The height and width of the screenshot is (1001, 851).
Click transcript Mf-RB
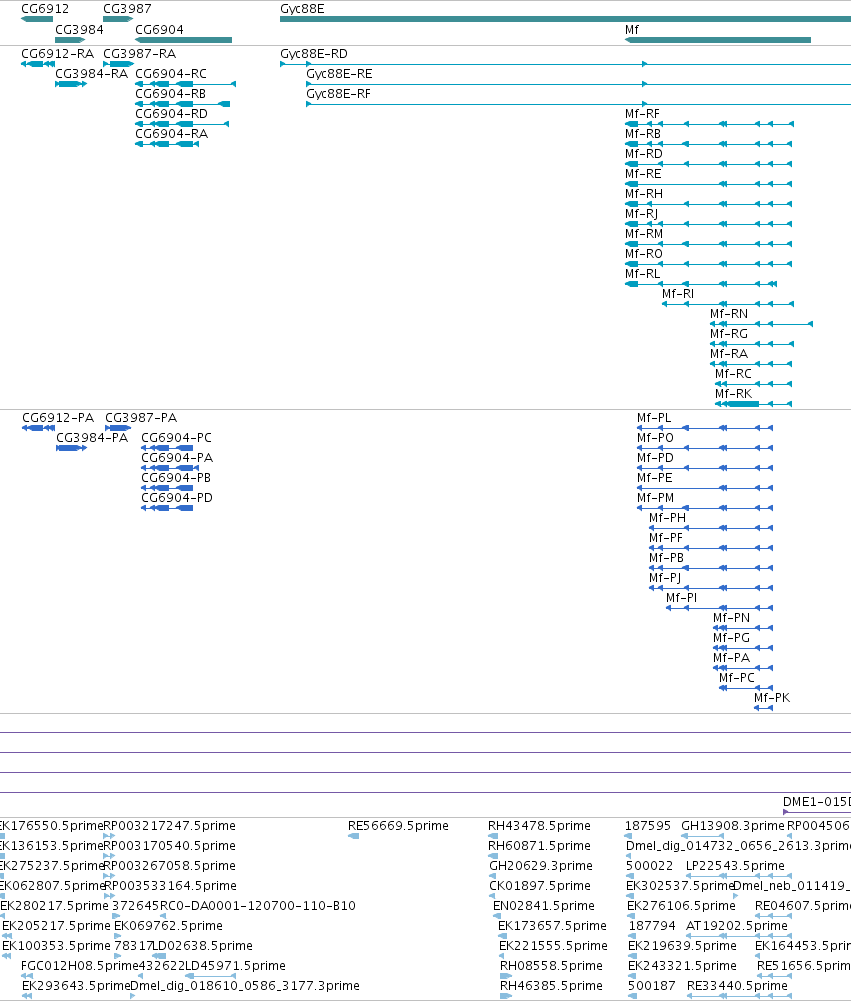coord(643,133)
